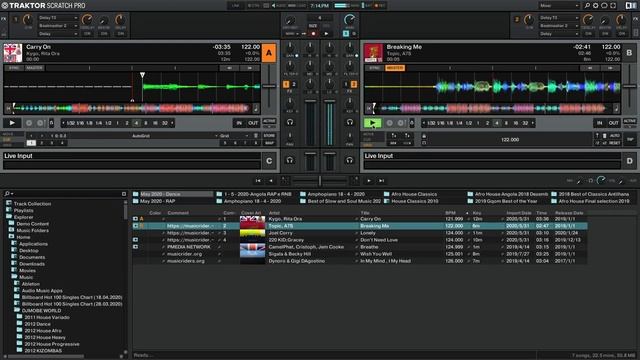
Task: Toggle FX unit 2 assign on channel B
Action: coord(353,84)
